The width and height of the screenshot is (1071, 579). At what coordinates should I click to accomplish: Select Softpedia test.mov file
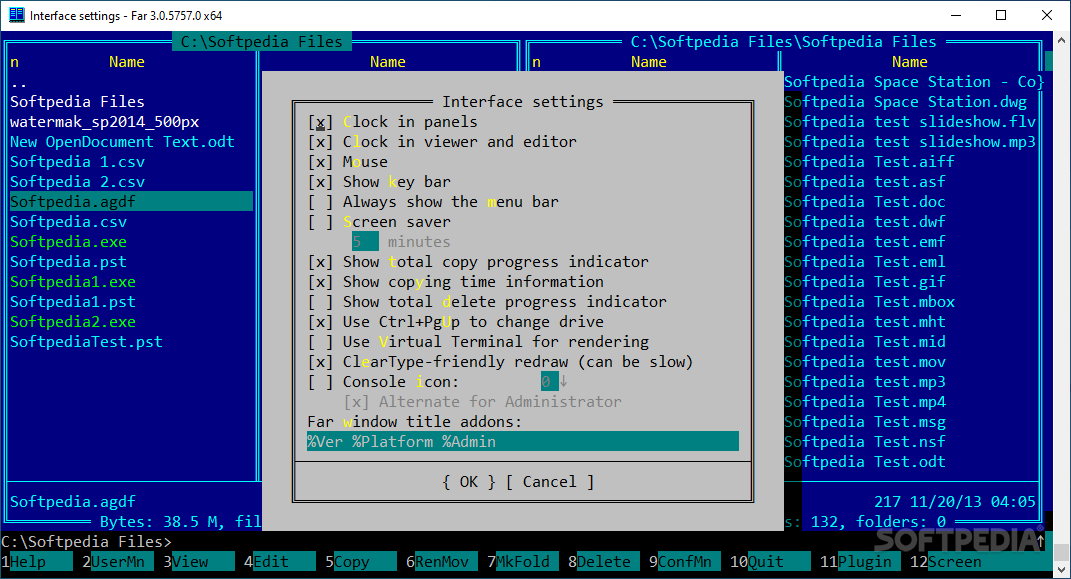point(865,362)
